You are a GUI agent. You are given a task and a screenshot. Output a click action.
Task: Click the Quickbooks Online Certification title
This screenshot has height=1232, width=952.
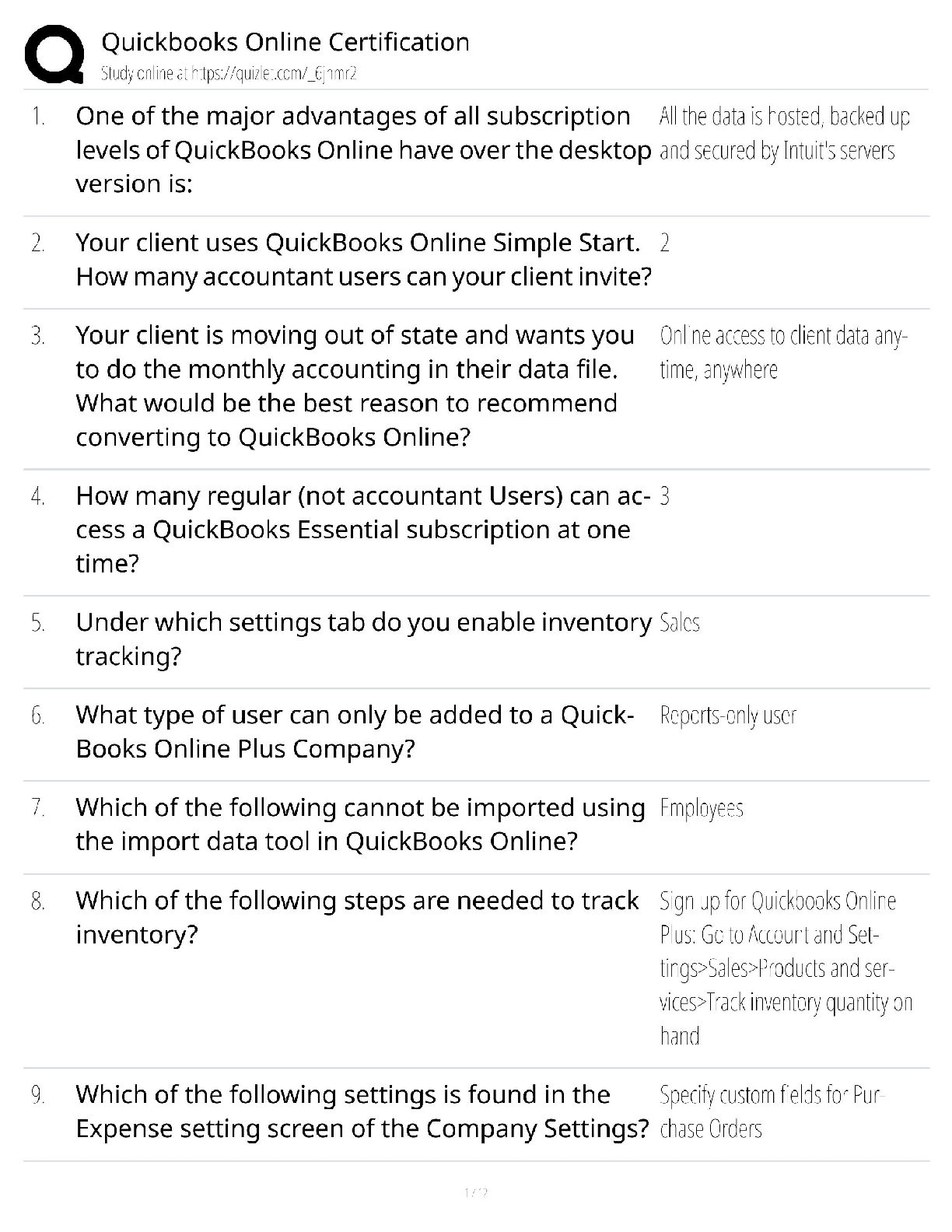pyautogui.click(x=285, y=42)
